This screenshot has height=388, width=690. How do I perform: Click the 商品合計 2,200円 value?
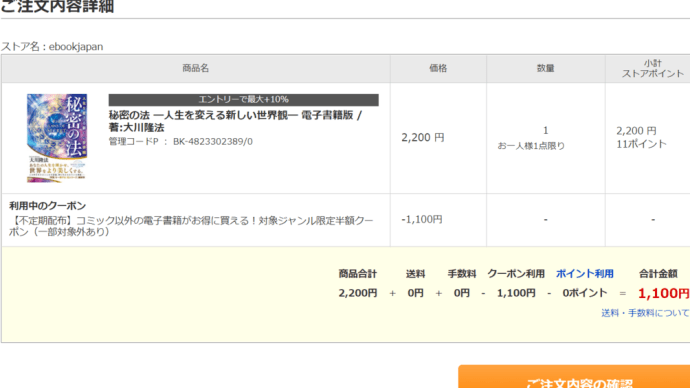coord(358,293)
